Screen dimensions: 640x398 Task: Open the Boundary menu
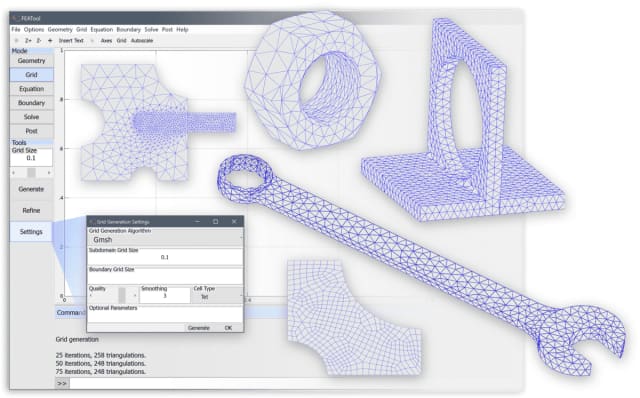click(x=129, y=29)
